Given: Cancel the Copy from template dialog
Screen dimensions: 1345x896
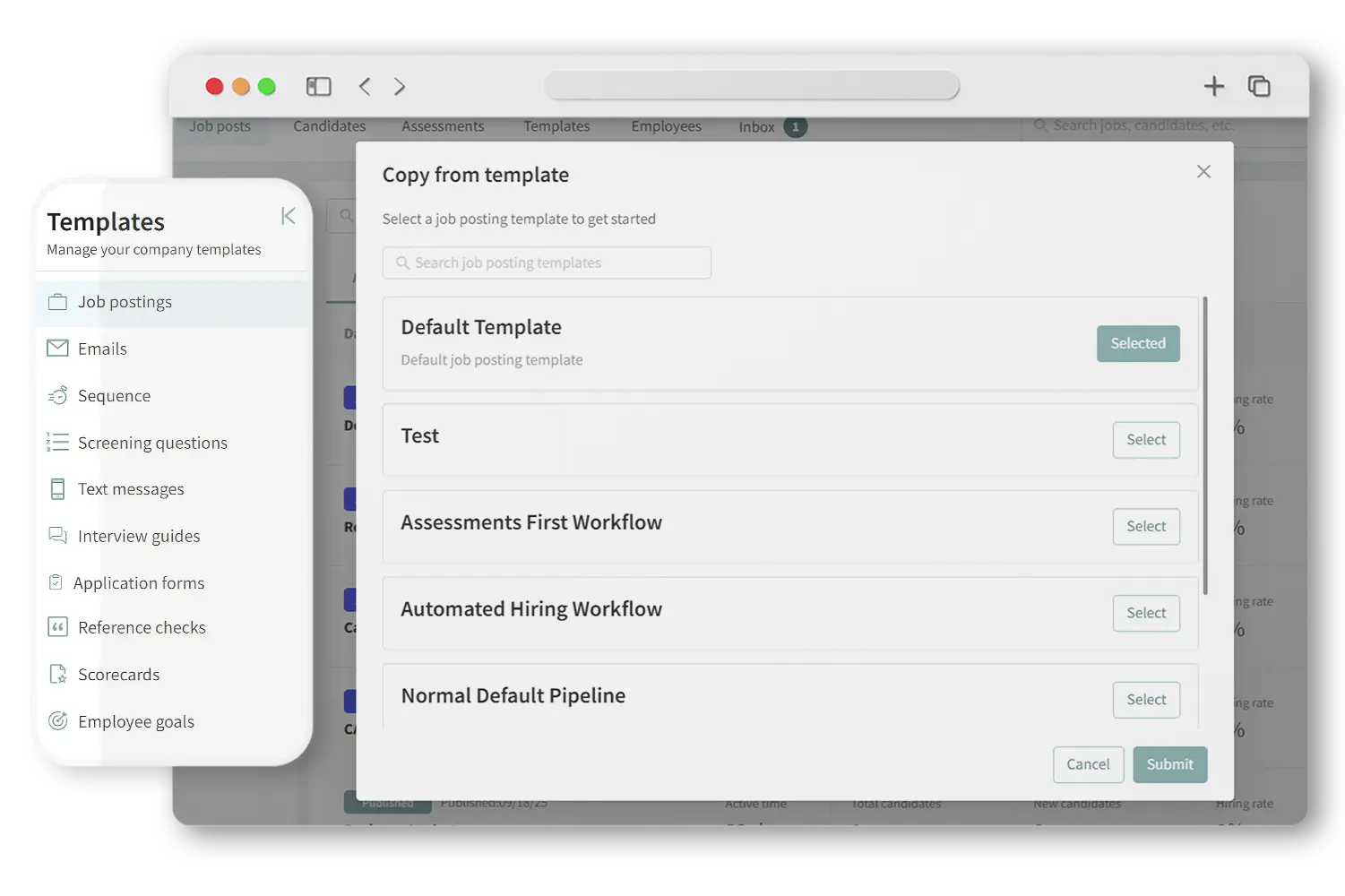Looking at the screenshot, I should 1088,764.
